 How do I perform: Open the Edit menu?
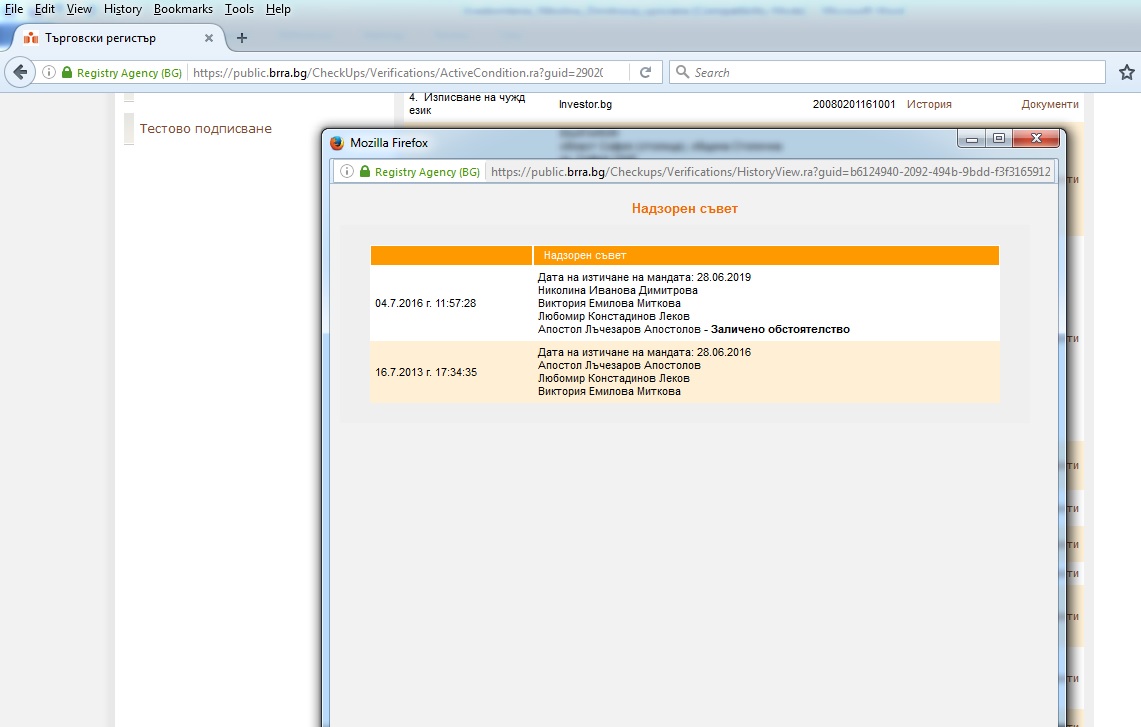point(44,9)
